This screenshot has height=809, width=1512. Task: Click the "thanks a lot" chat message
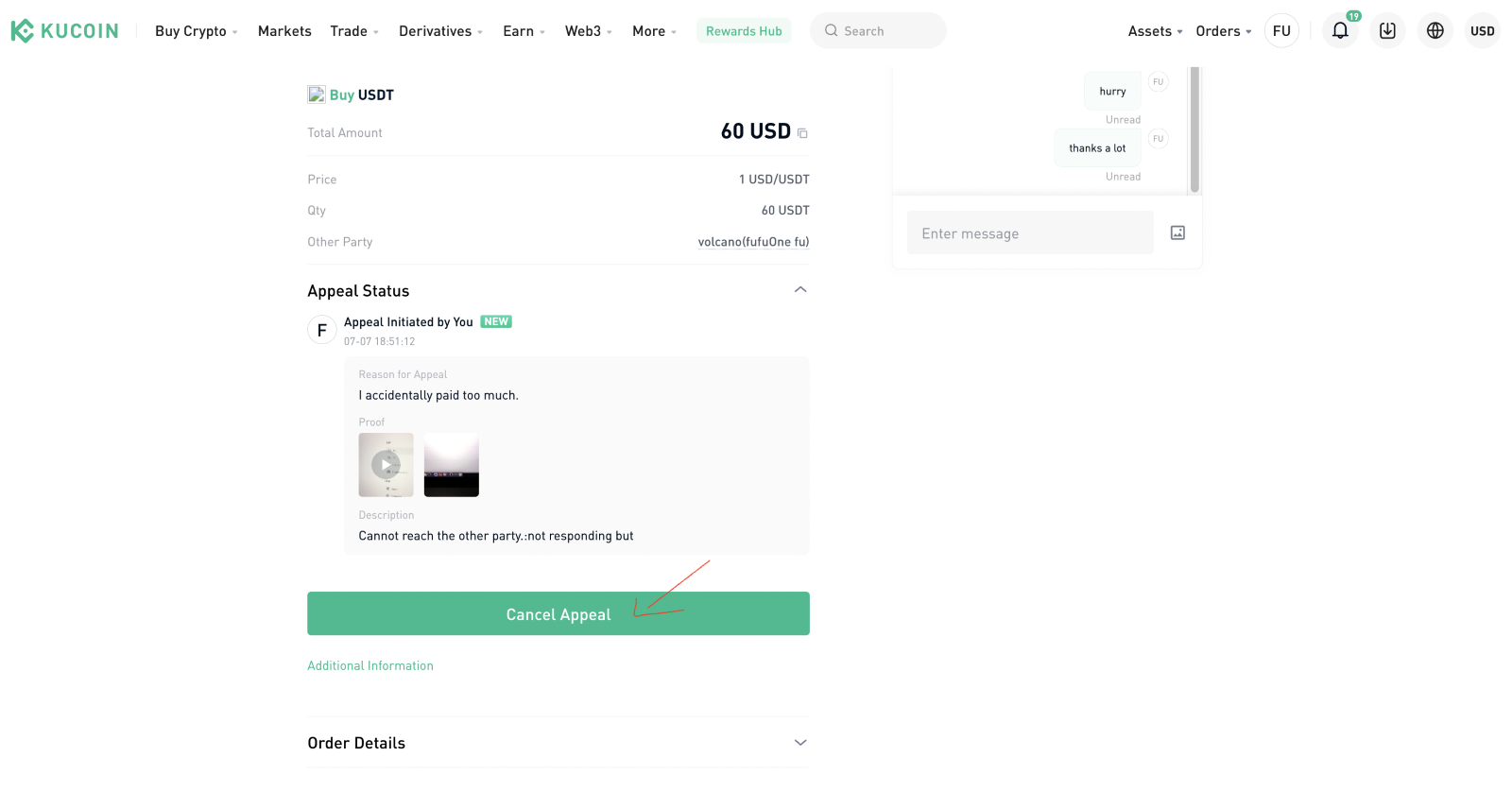(x=1097, y=147)
